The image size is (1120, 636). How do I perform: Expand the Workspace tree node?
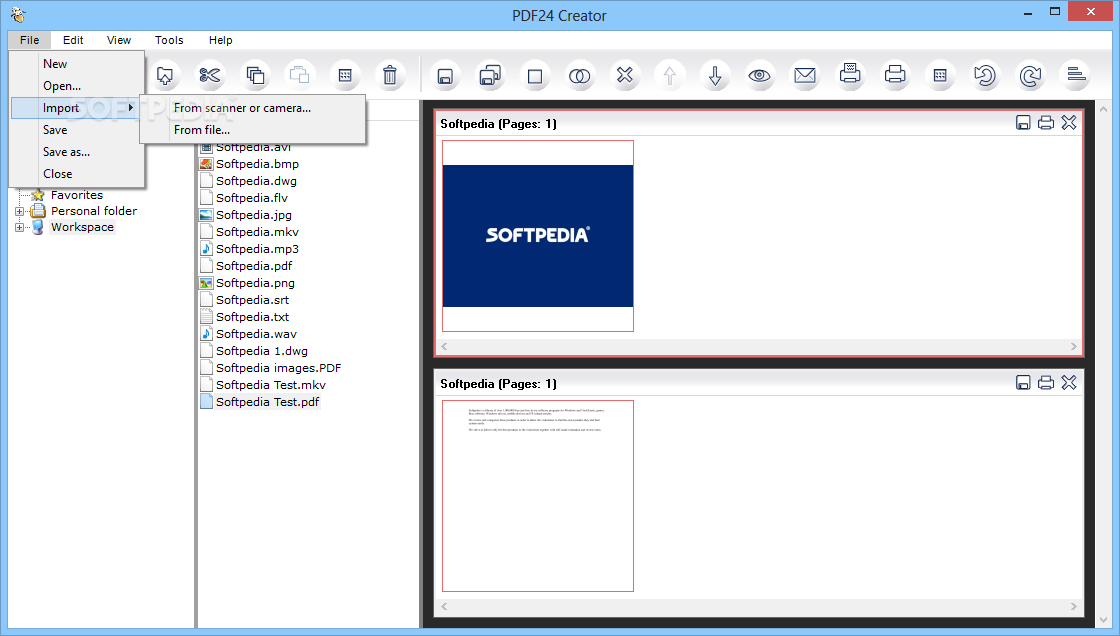point(19,227)
